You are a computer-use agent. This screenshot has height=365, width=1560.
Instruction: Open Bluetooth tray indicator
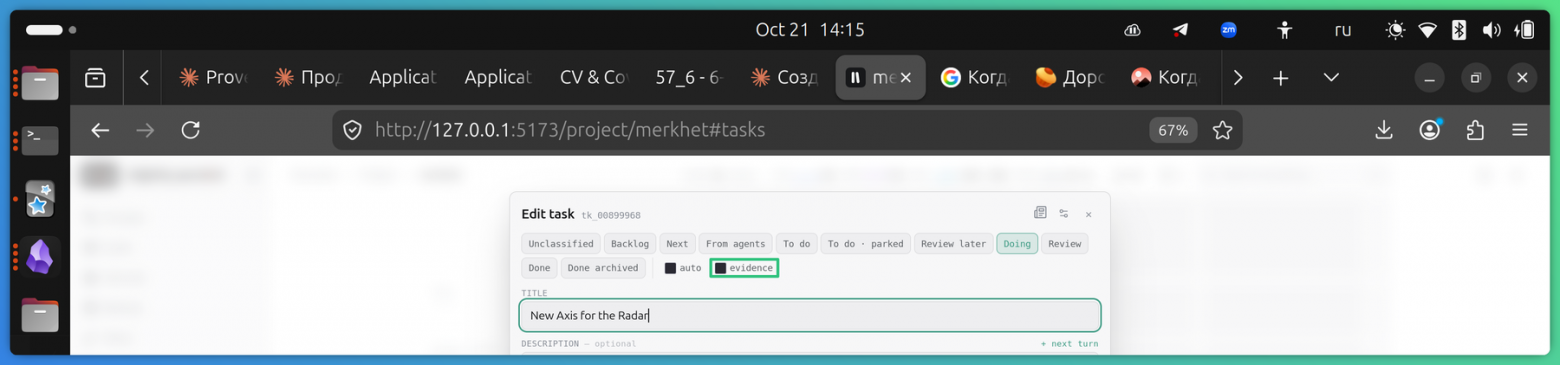(x=1459, y=30)
